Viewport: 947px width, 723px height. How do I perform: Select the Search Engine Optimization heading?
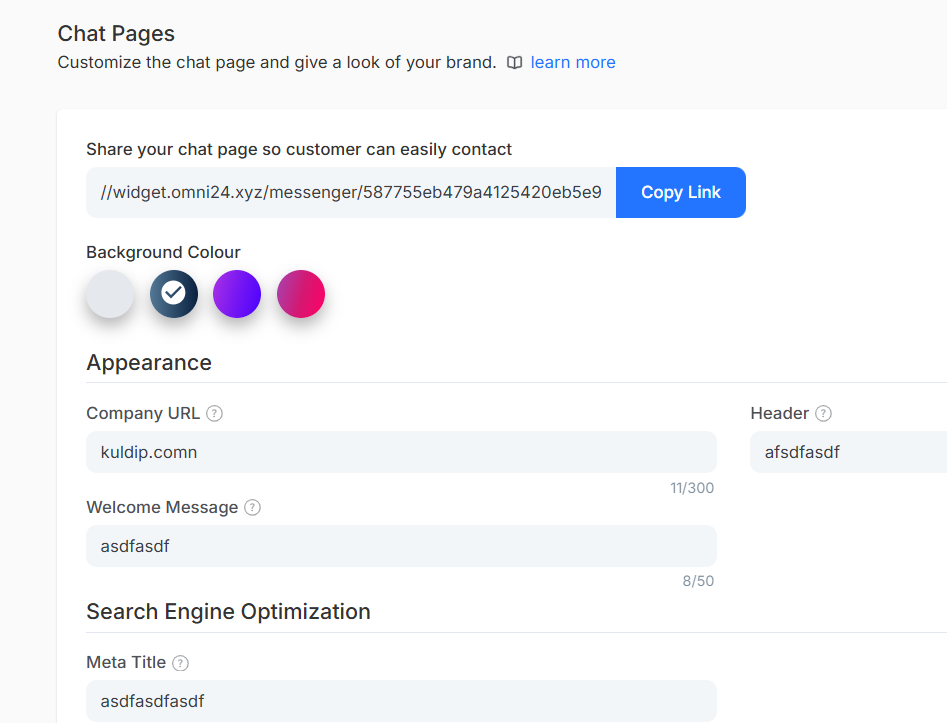click(228, 611)
